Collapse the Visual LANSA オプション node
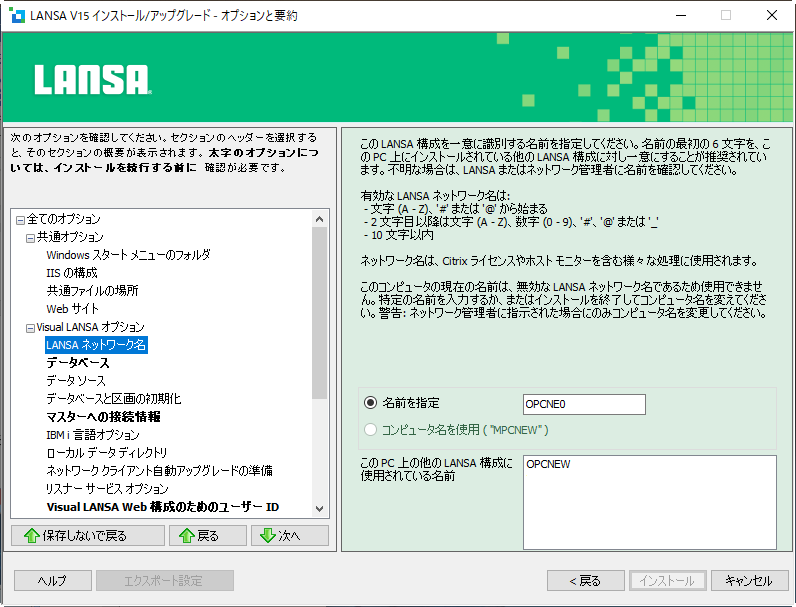The height and width of the screenshot is (607, 796). pyautogui.click(x=30, y=328)
